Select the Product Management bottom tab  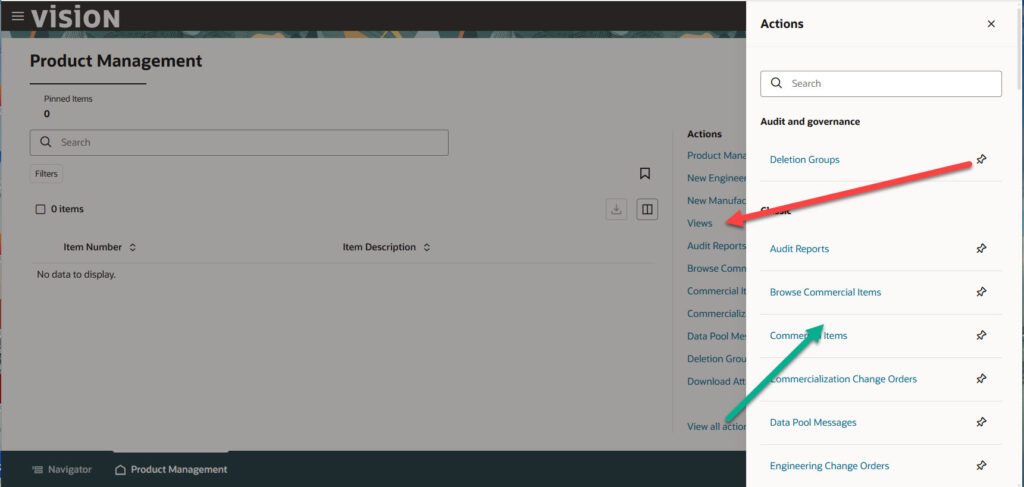171,469
